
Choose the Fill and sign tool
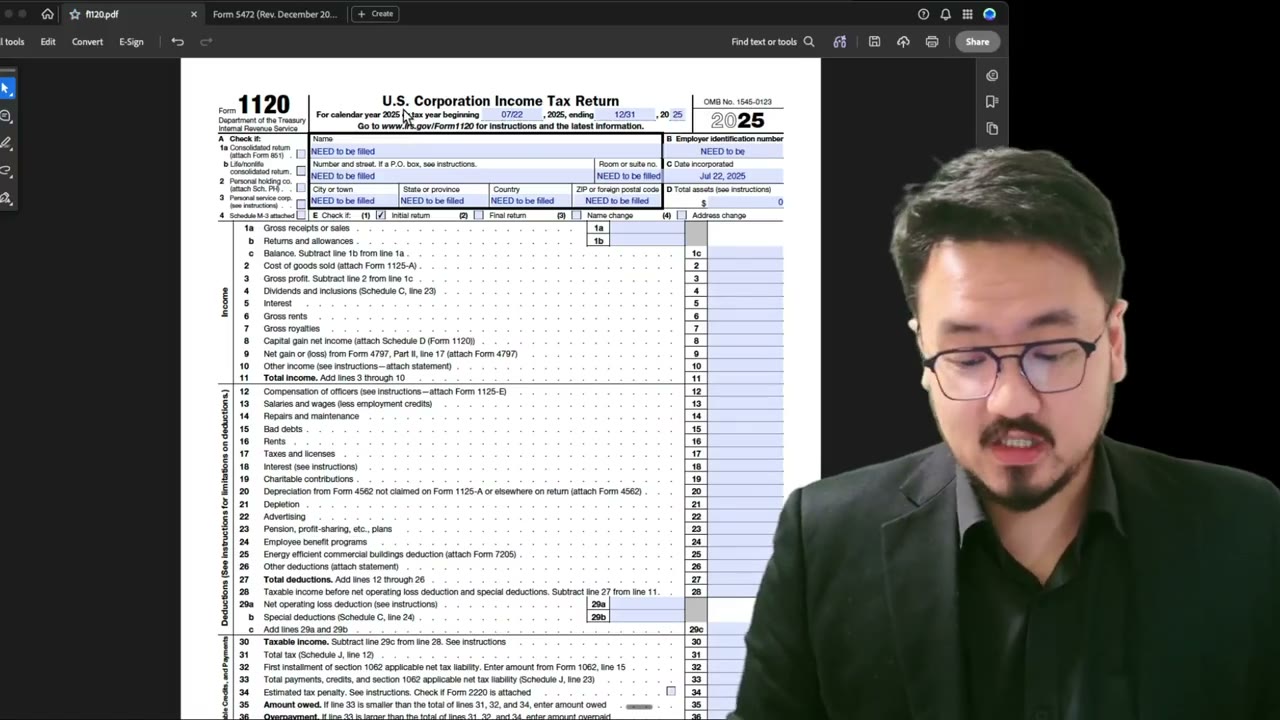pos(6,198)
